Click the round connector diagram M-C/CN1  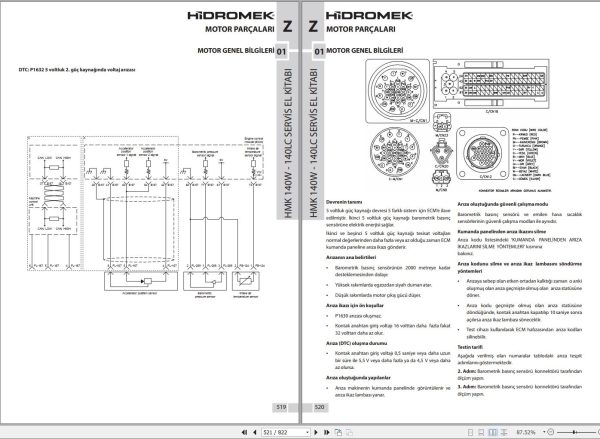point(397,91)
